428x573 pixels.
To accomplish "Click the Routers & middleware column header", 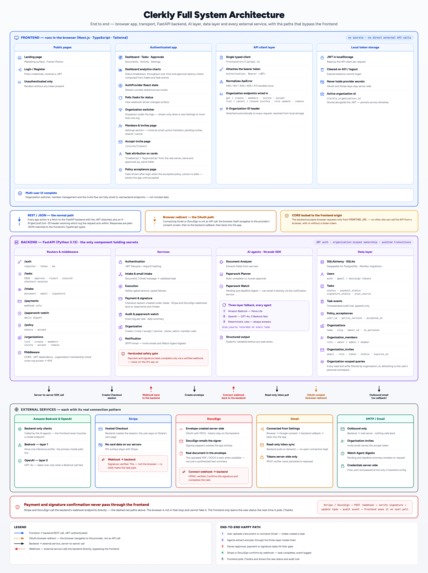I will point(63,252).
